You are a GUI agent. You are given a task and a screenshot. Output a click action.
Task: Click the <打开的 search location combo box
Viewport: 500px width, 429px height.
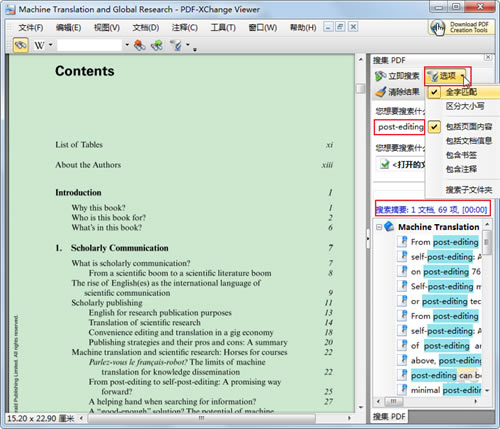tap(401, 164)
